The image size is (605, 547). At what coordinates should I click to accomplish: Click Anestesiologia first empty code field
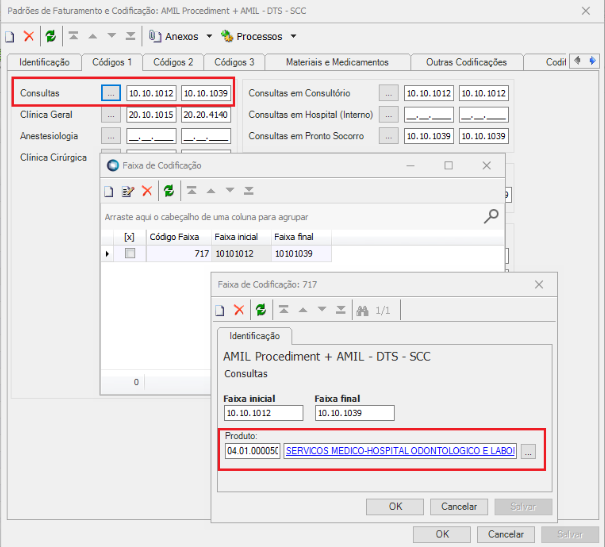point(151,136)
